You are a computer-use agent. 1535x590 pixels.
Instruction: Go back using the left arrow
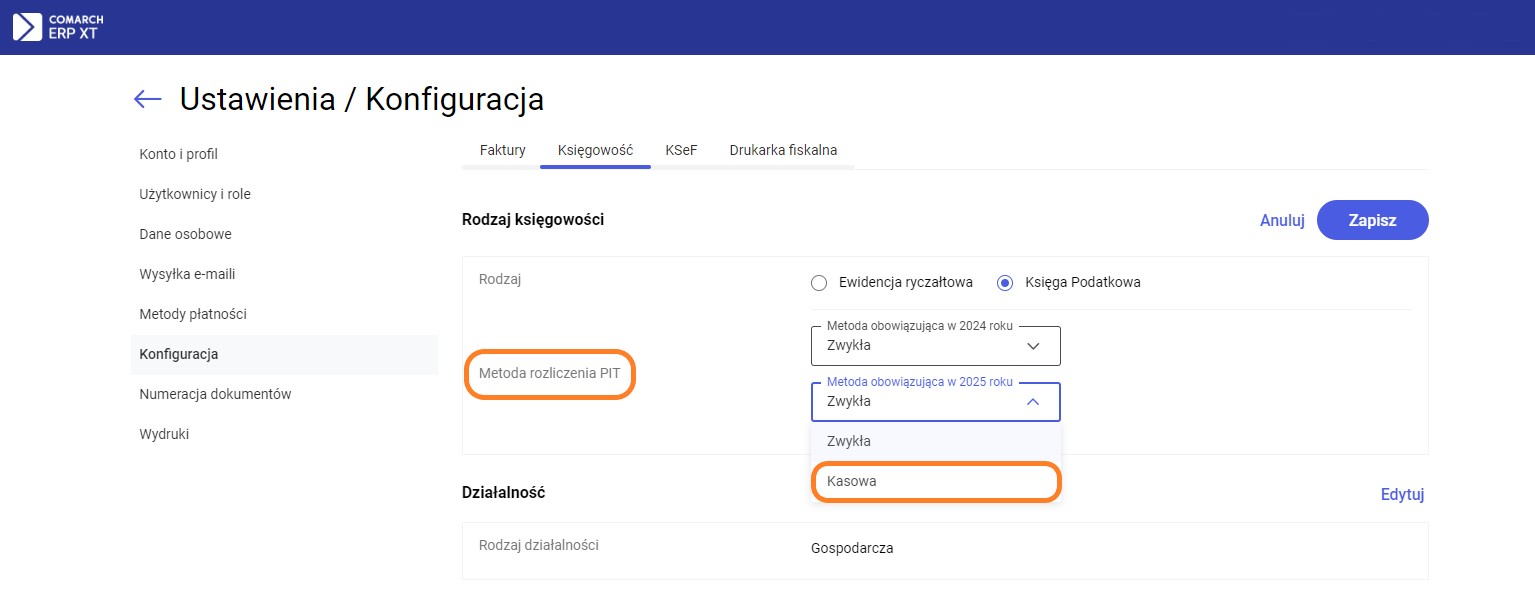[x=148, y=98]
